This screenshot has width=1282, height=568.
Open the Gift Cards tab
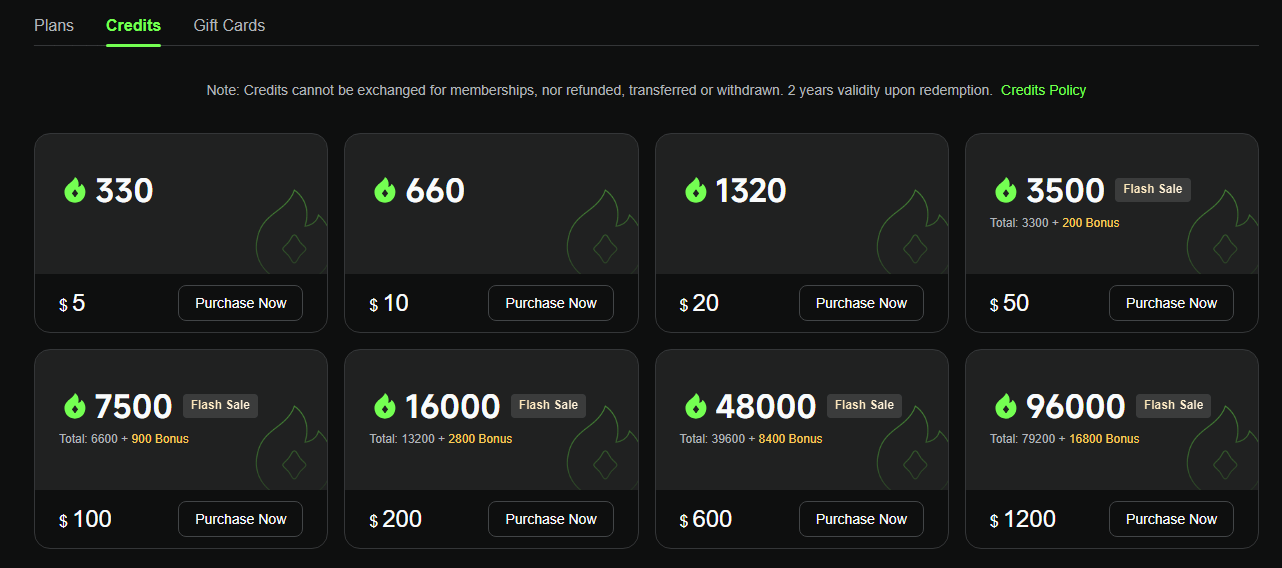[229, 25]
